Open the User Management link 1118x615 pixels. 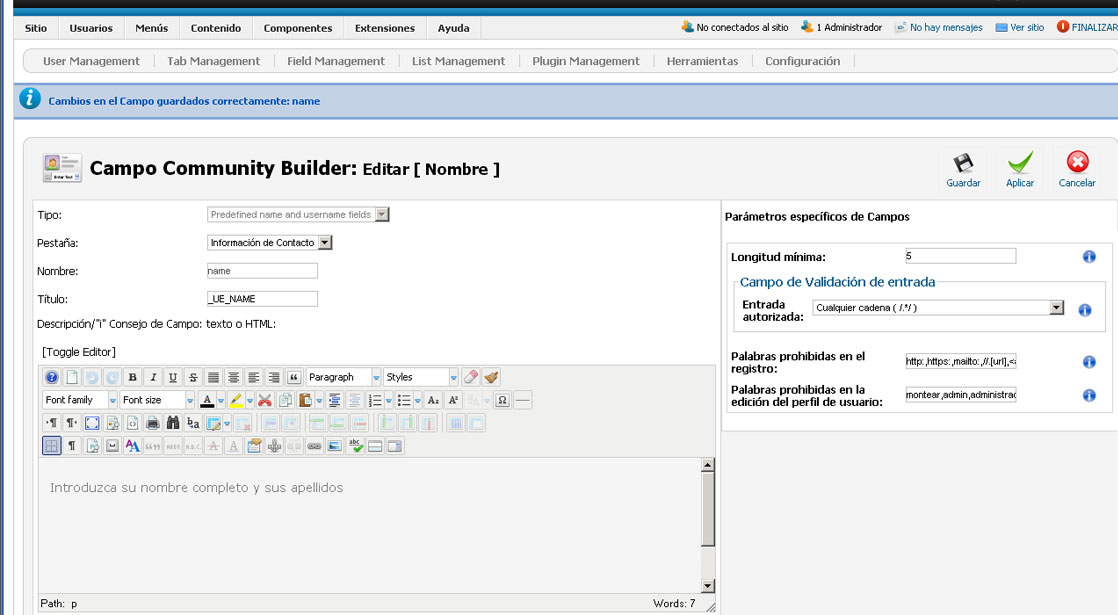tap(91, 61)
